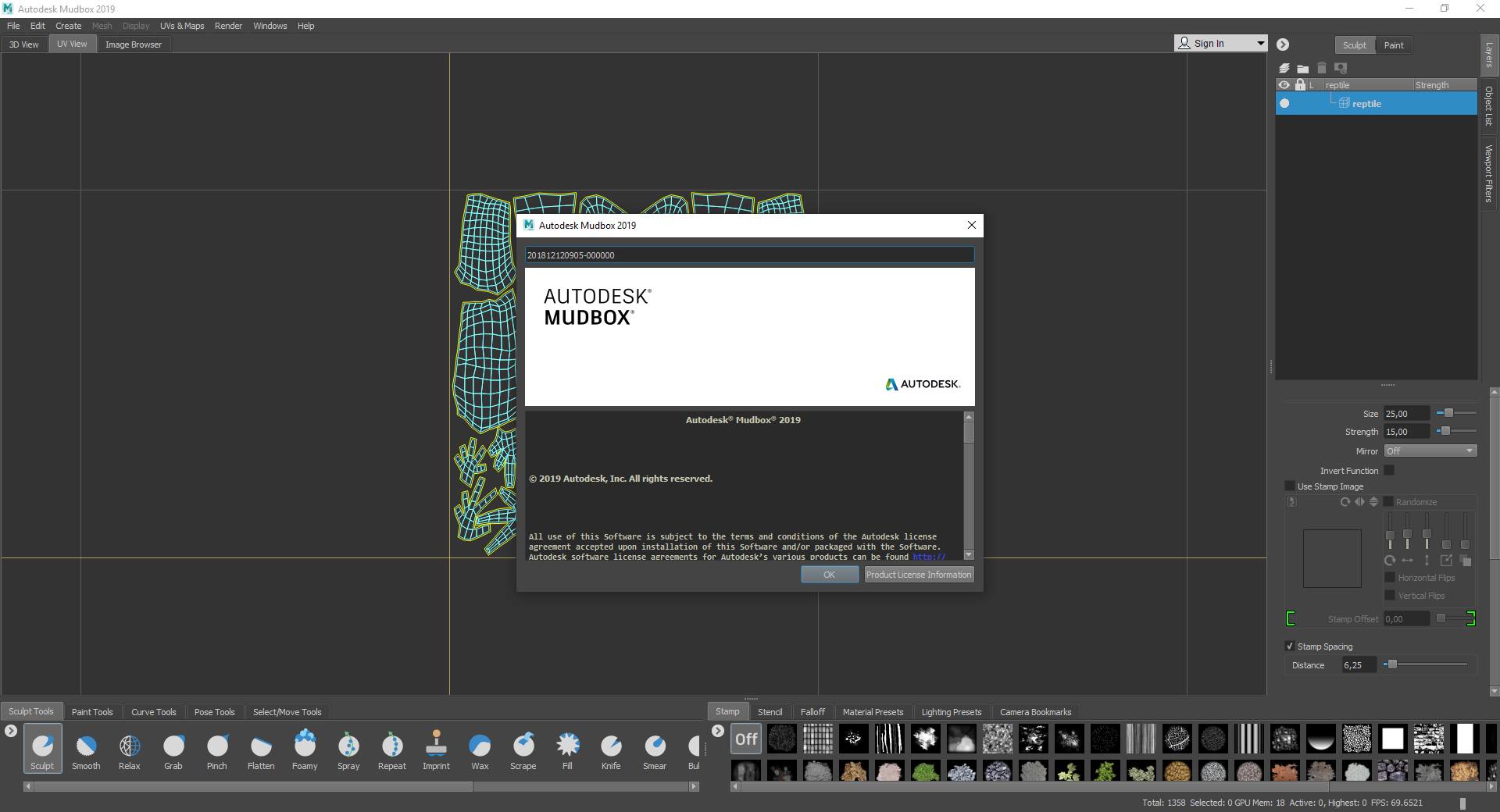Click the rotate stamp icon beside Randomize
The height and width of the screenshot is (812, 1500).
pyautogui.click(x=1345, y=502)
